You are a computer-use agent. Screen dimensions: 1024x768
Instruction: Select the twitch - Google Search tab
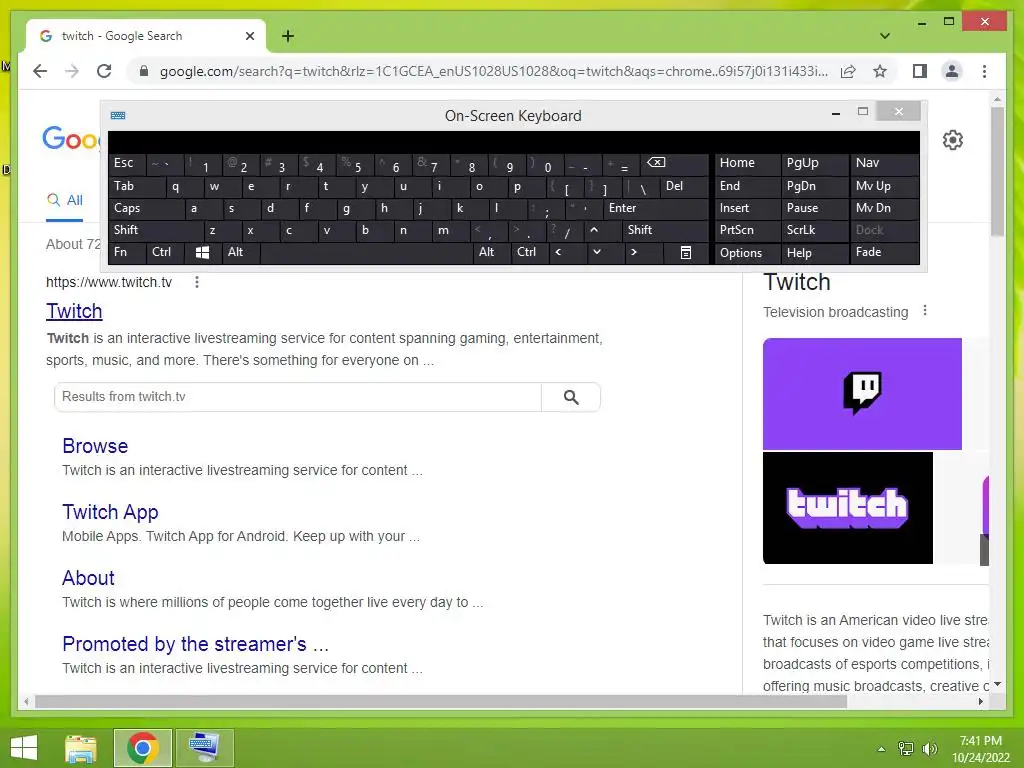146,36
